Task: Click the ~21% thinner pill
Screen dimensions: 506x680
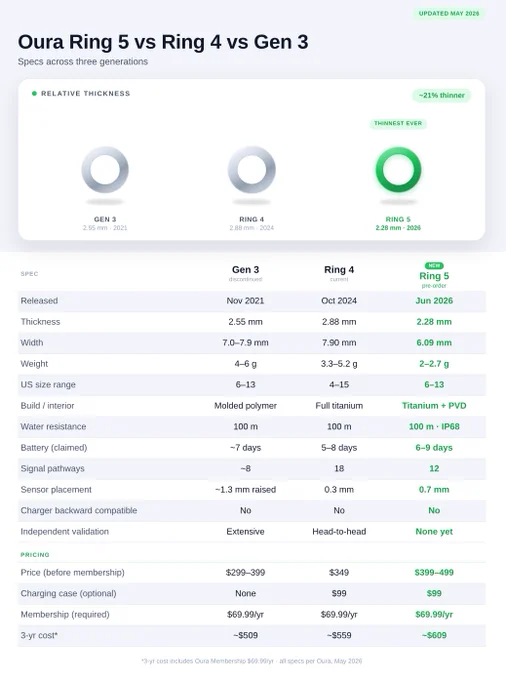Action: point(441,95)
